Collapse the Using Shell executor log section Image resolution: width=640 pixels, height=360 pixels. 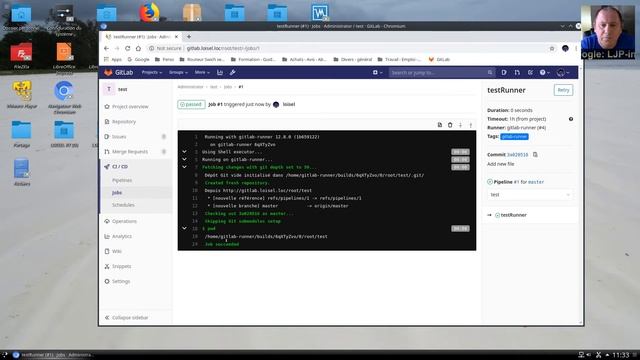click(184, 152)
